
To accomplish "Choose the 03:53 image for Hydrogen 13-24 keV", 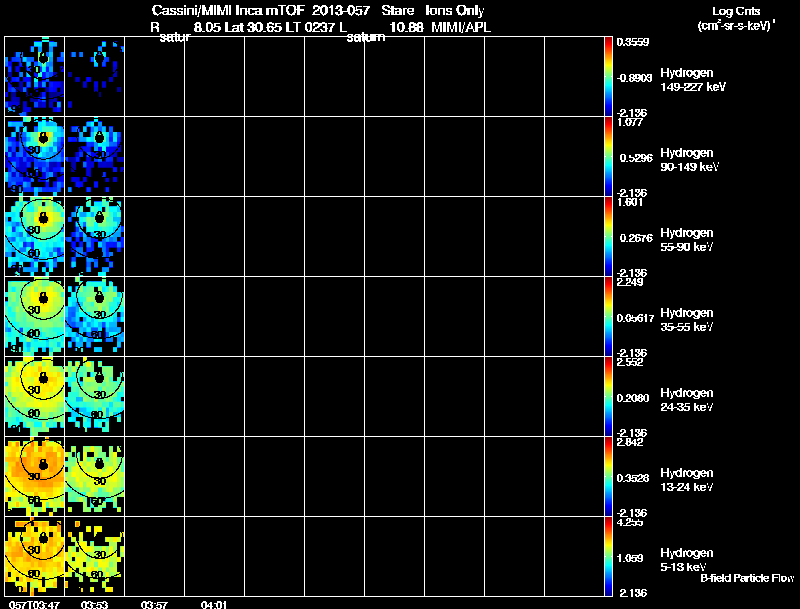I will [94, 477].
